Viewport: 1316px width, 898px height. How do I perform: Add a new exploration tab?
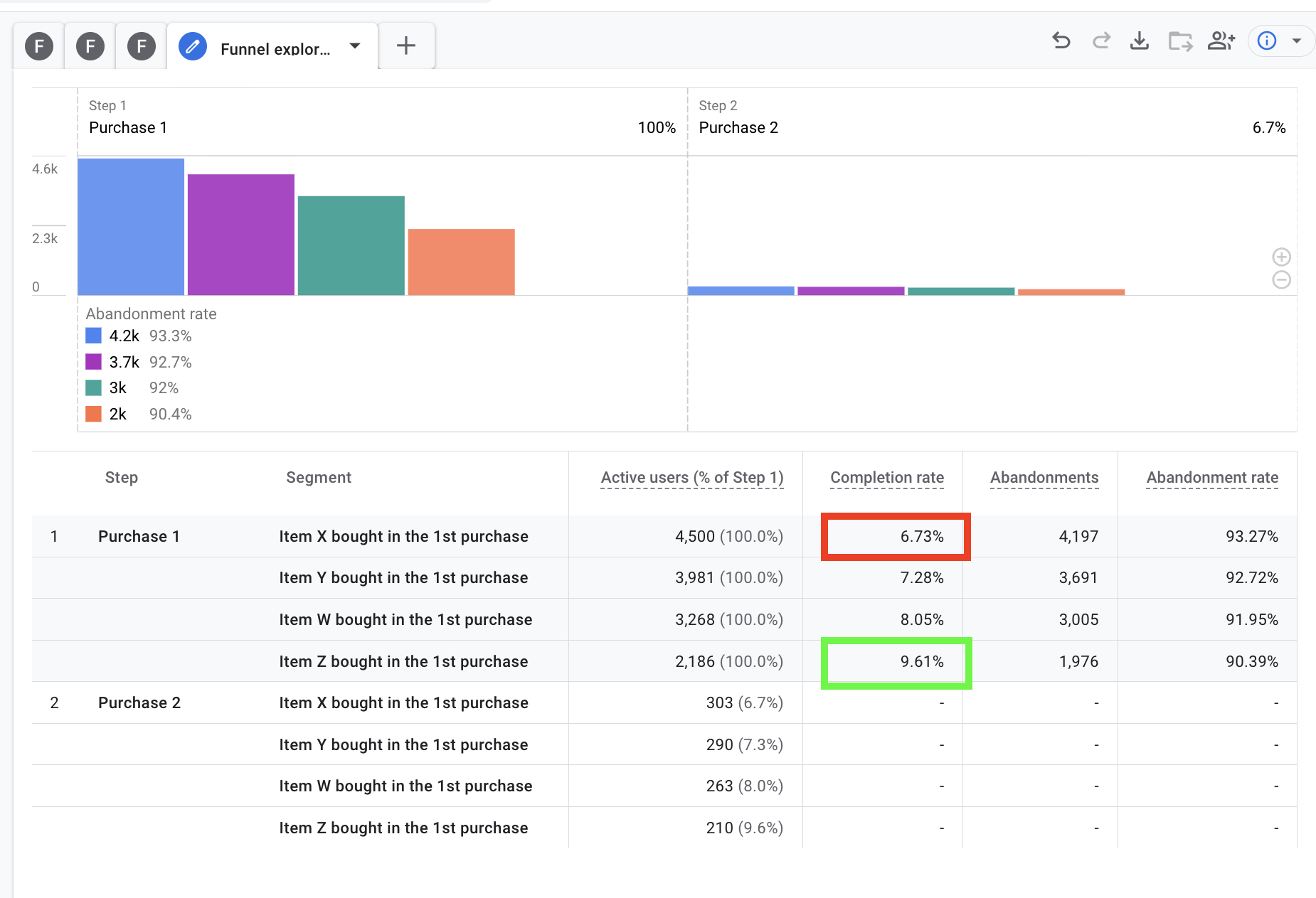406,46
